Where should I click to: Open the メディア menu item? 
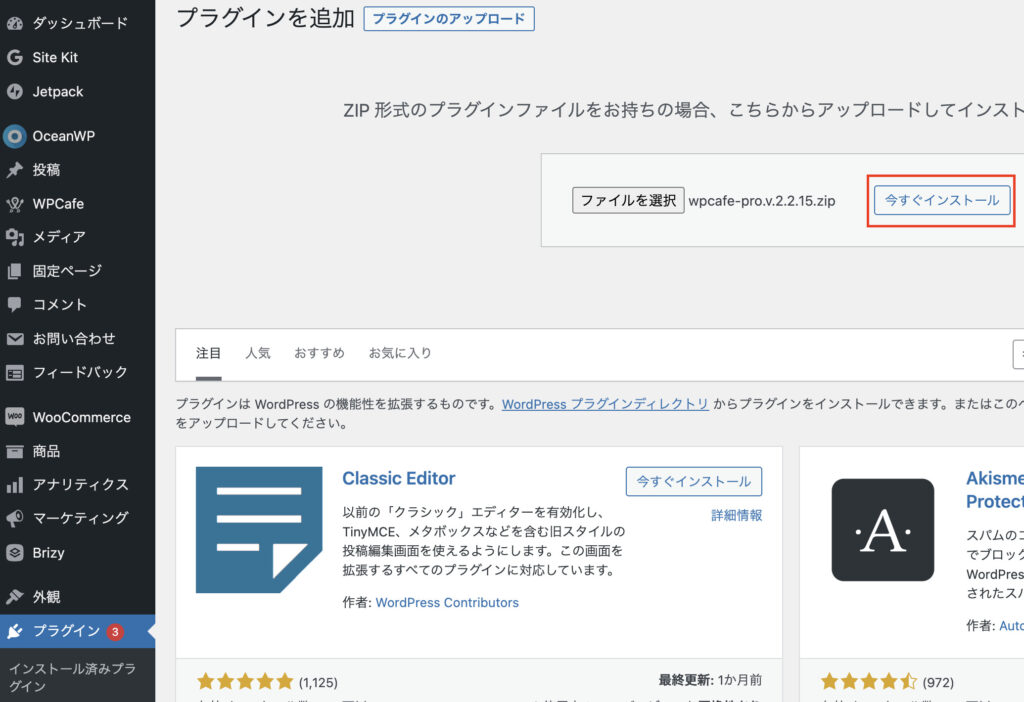tap(58, 237)
